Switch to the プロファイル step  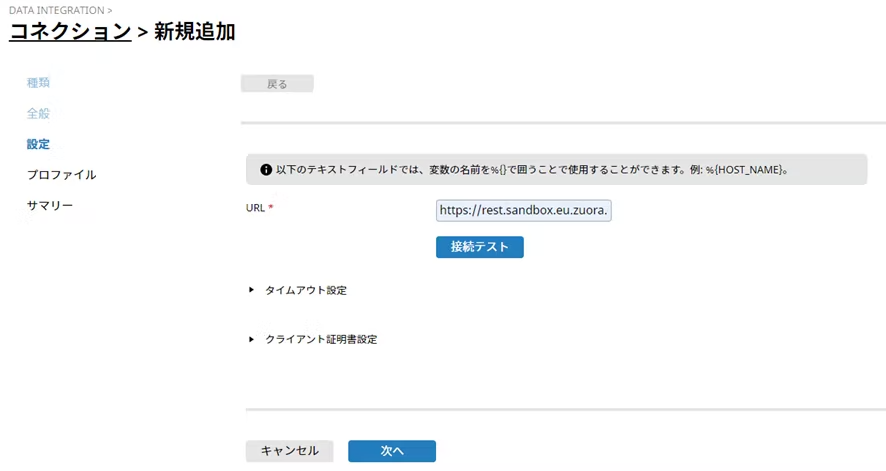coord(61,175)
